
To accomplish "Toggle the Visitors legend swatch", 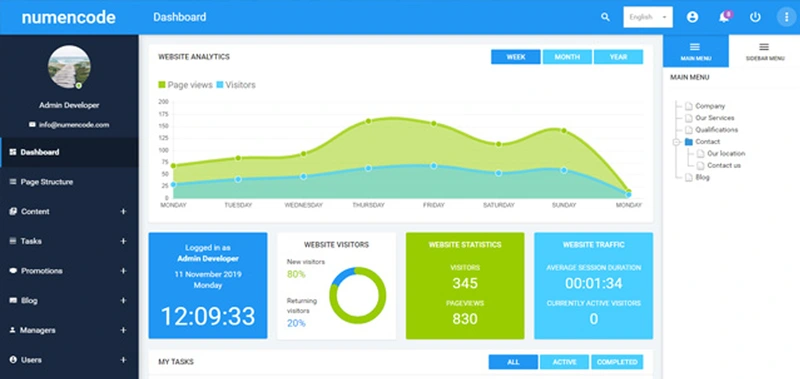I will click(220, 85).
